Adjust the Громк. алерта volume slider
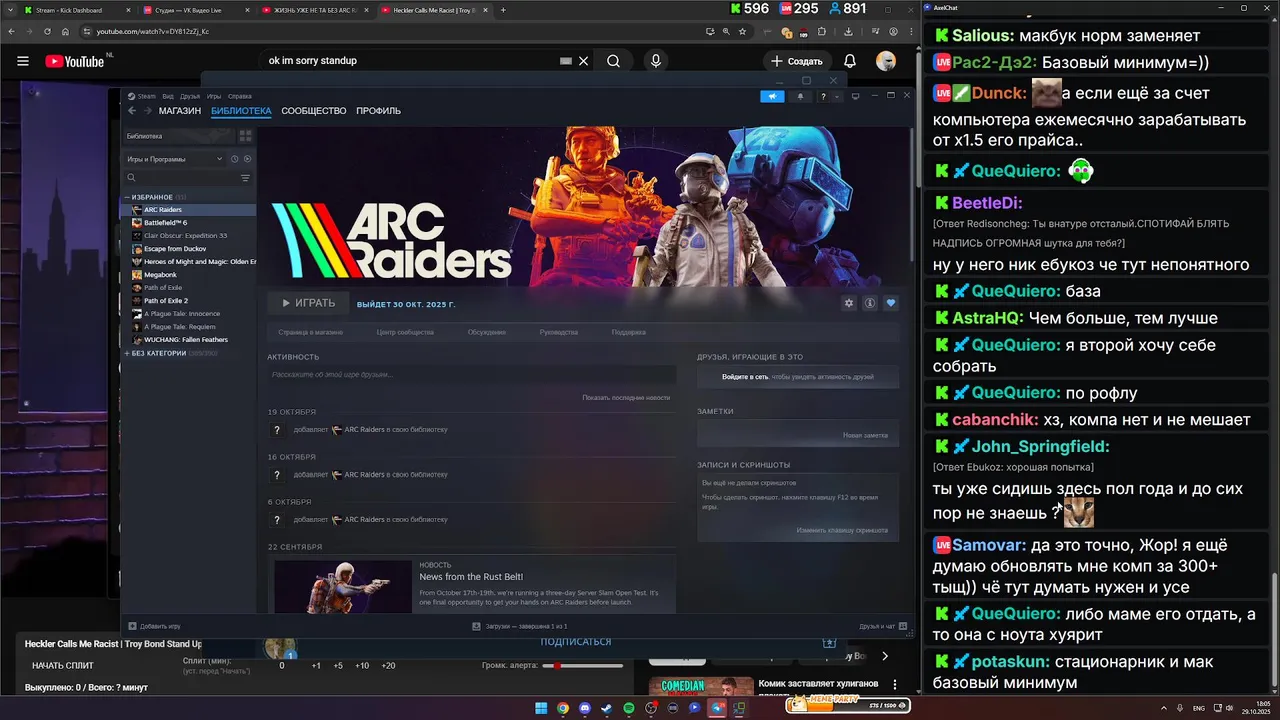Screen dimensions: 1280x720 (583, 665)
